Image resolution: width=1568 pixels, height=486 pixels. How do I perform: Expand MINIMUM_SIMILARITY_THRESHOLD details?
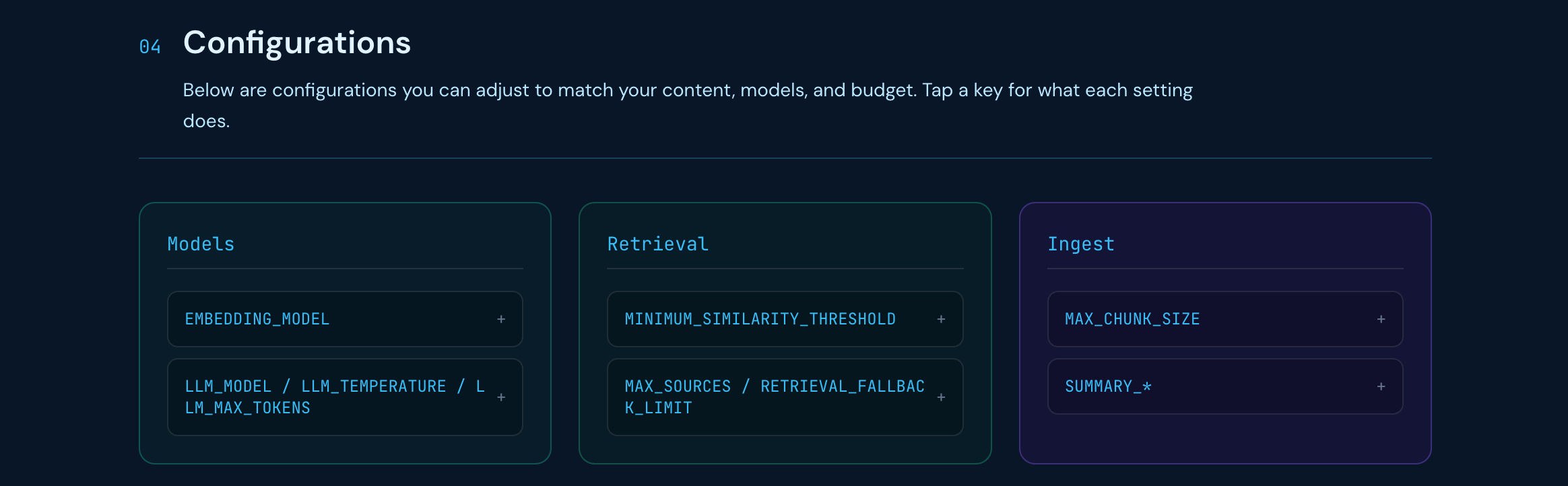[785, 319]
